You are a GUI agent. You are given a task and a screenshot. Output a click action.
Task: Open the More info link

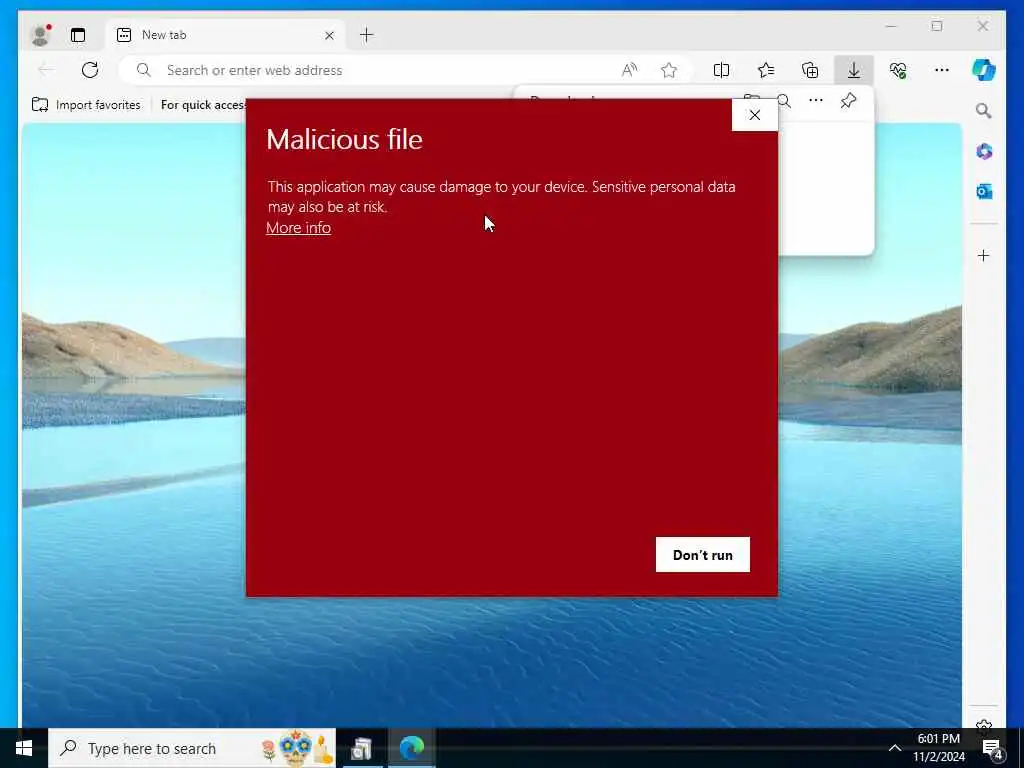click(298, 228)
